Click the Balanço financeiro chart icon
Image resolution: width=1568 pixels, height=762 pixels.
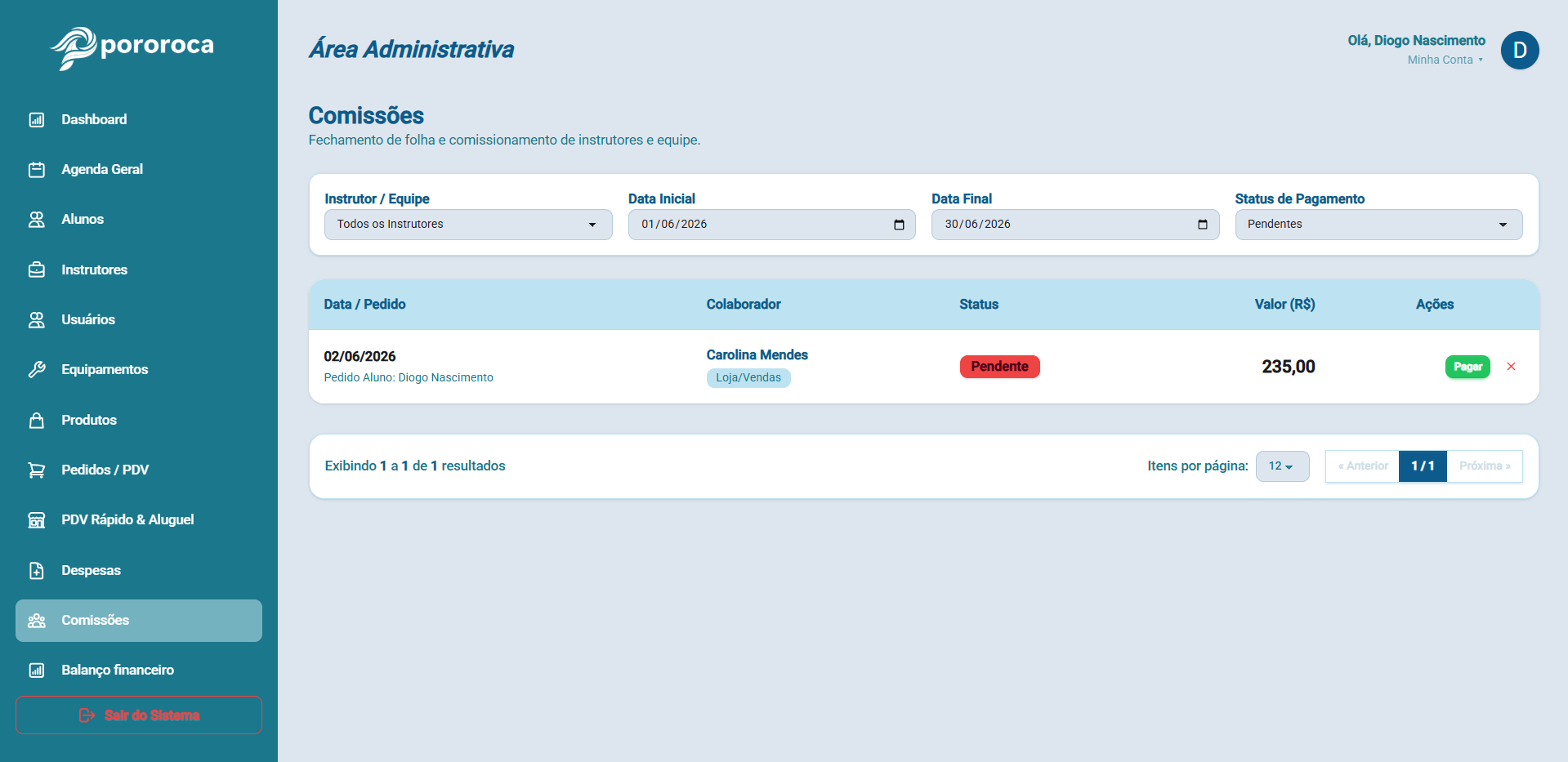[37, 671]
